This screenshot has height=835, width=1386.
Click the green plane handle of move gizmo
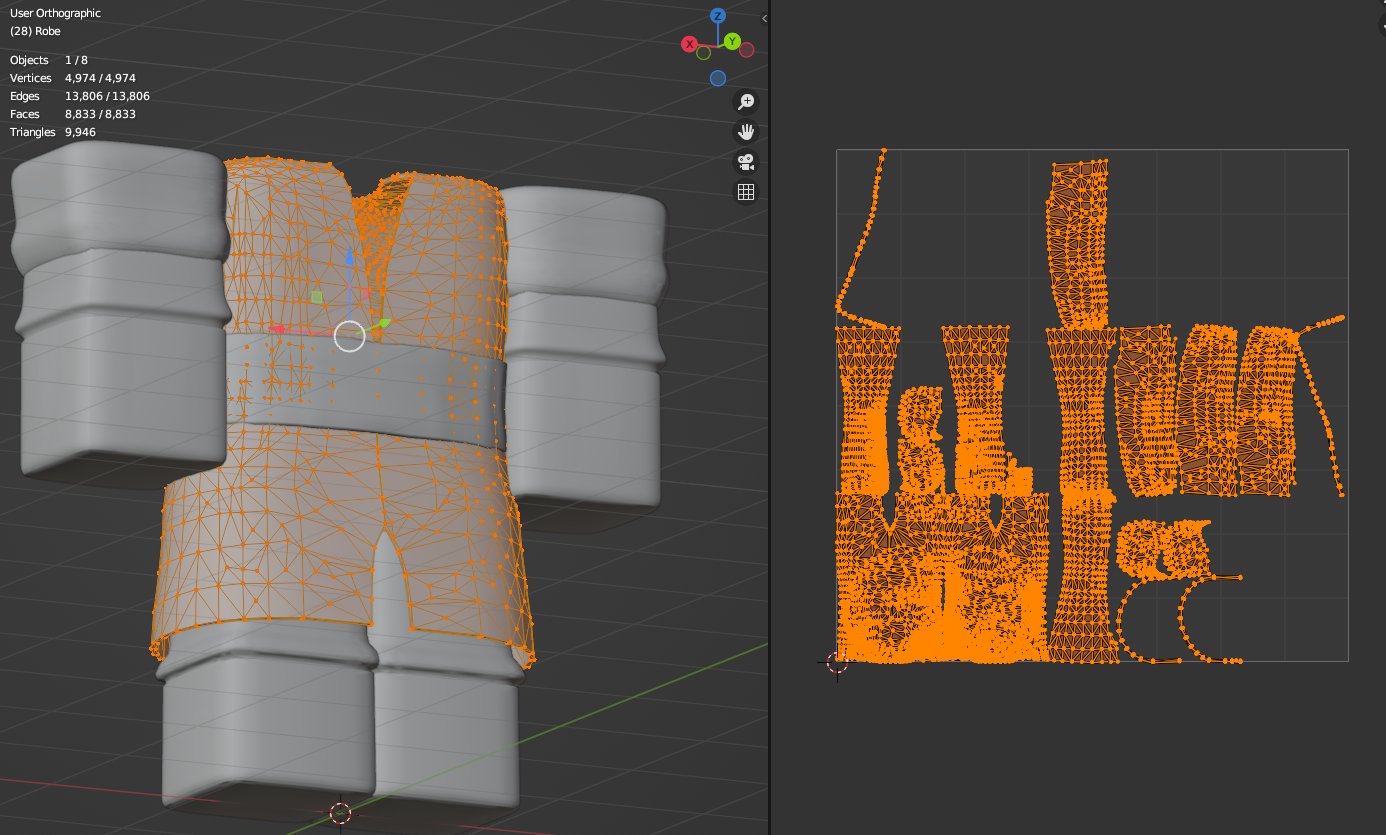click(316, 297)
